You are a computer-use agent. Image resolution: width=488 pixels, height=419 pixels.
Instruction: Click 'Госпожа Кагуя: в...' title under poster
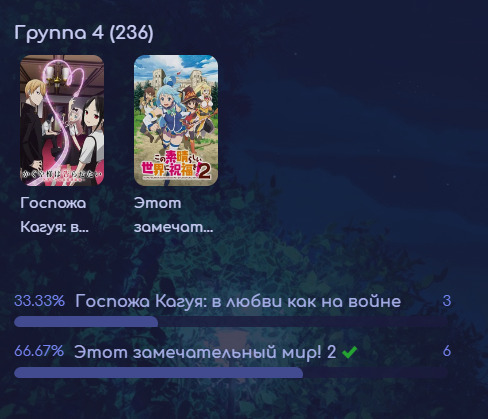pos(55,215)
